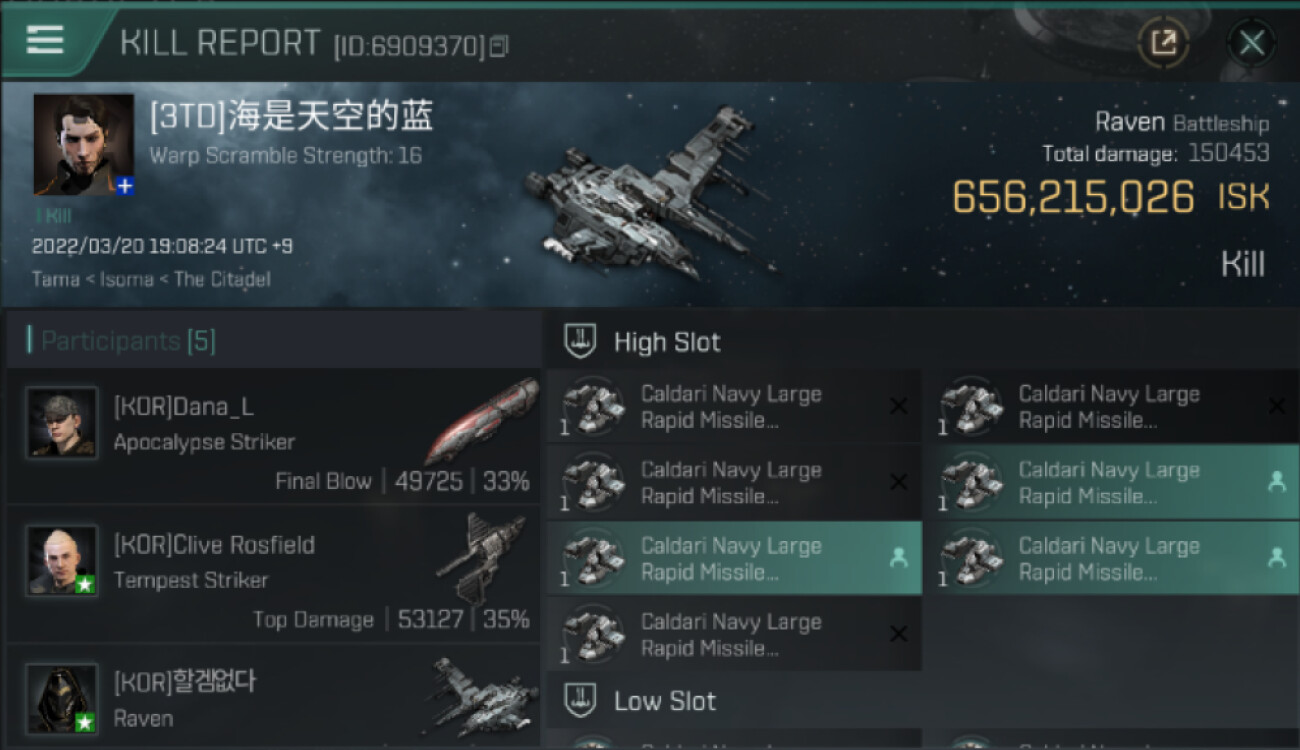Click the Apocalypse Striker ship icon
The image size is (1300, 750).
[x=480, y=422]
